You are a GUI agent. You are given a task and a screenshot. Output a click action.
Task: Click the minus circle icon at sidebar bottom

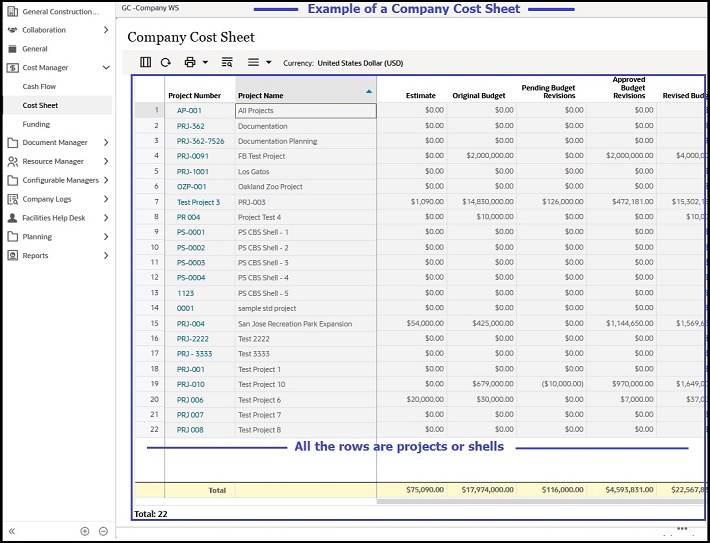click(x=103, y=531)
